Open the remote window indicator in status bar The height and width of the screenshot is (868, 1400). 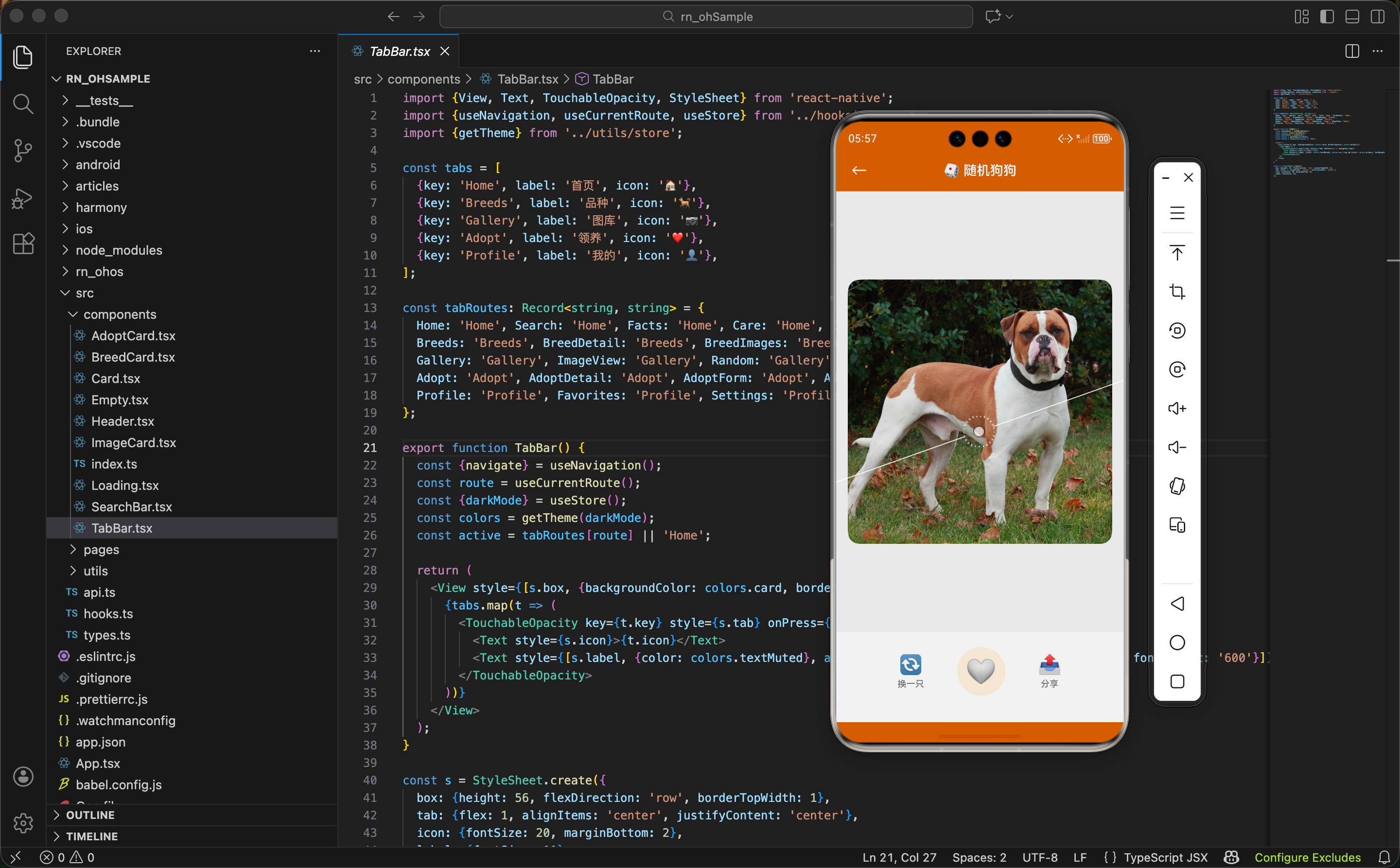click(16, 857)
